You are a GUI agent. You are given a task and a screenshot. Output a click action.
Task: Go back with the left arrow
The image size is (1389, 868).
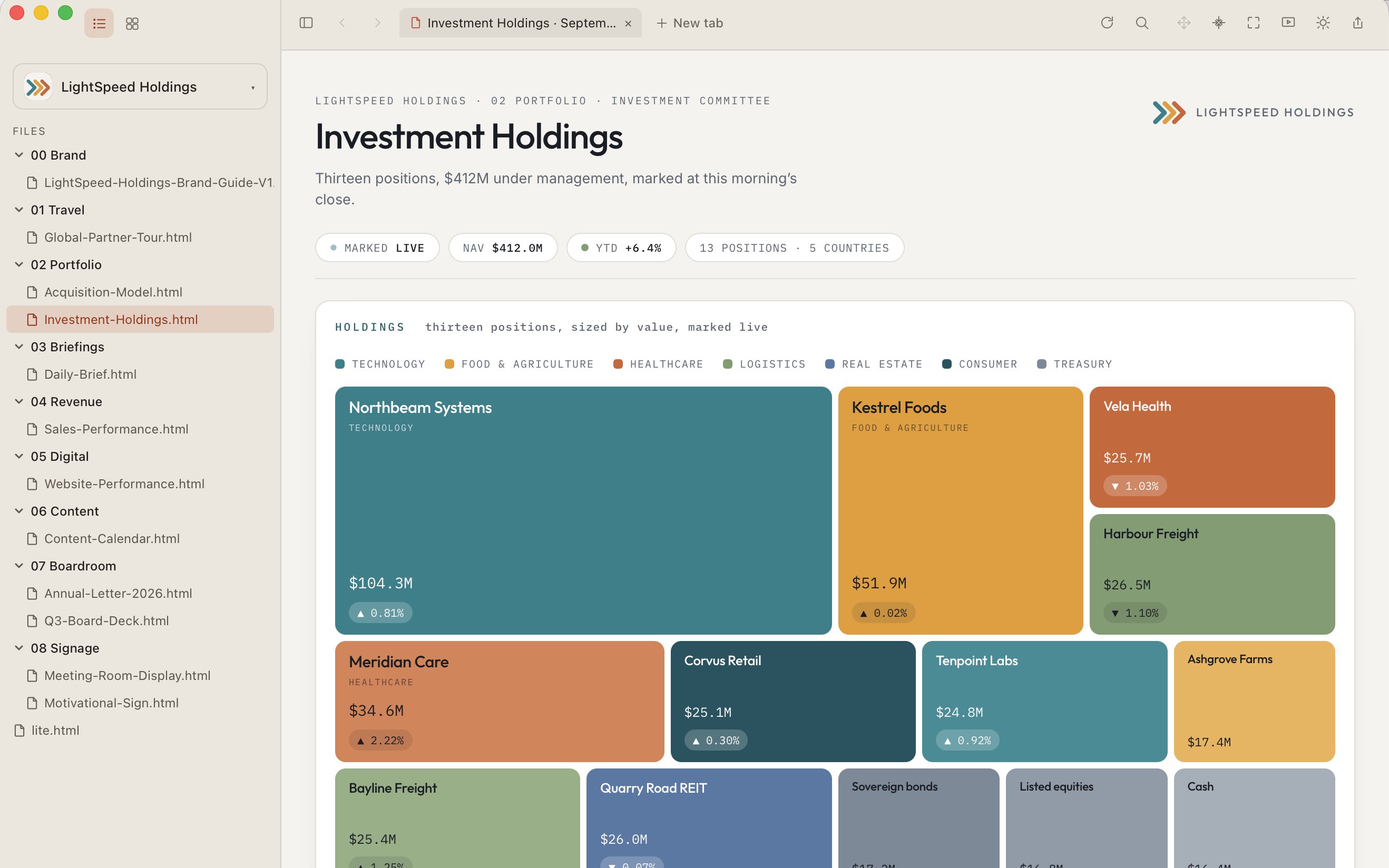342,23
